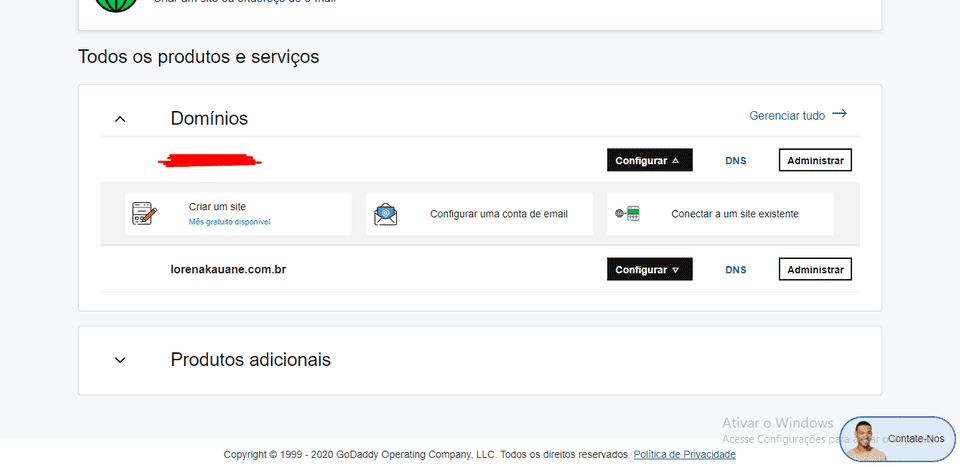Click the green globe icon at top
The width and height of the screenshot is (960, 467).
(116, 3)
